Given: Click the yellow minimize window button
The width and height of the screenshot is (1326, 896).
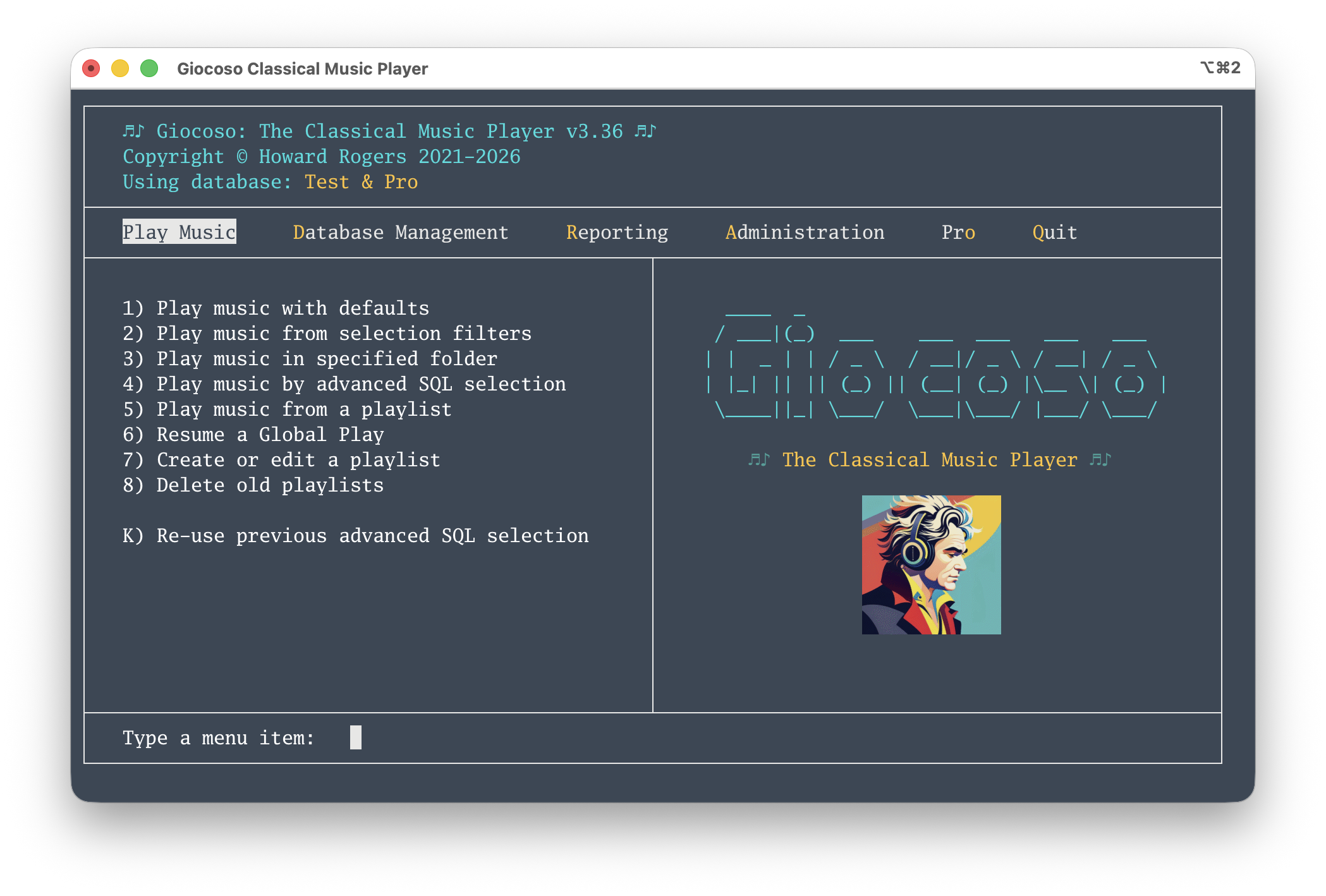Looking at the screenshot, I should coord(120,68).
